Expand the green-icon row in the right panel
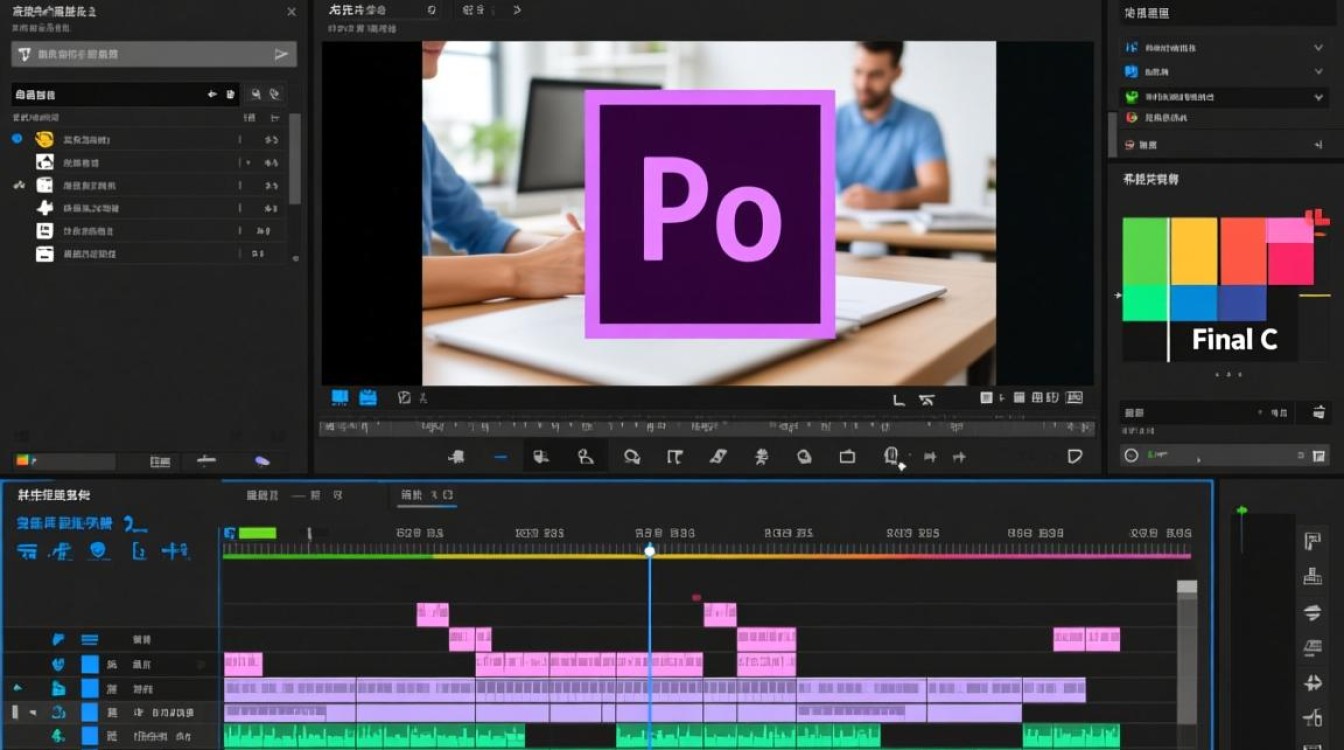The image size is (1344, 750). coord(1319,97)
